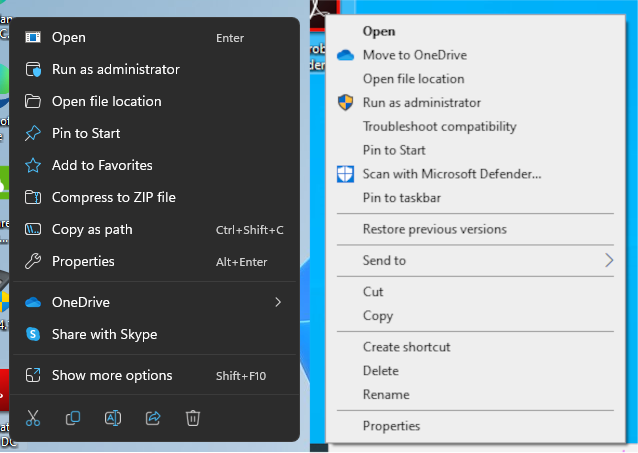Choose Rename in the light context menu
The width and height of the screenshot is (638, 453).
(x=386, y=395)
